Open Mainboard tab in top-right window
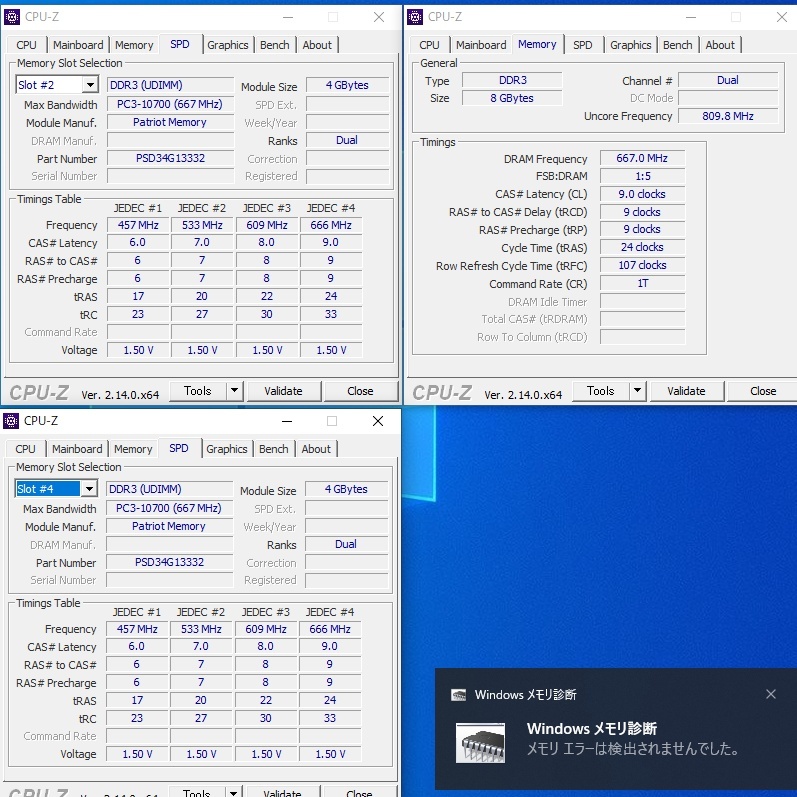797x797 pixels. click(x=481, y=45)
